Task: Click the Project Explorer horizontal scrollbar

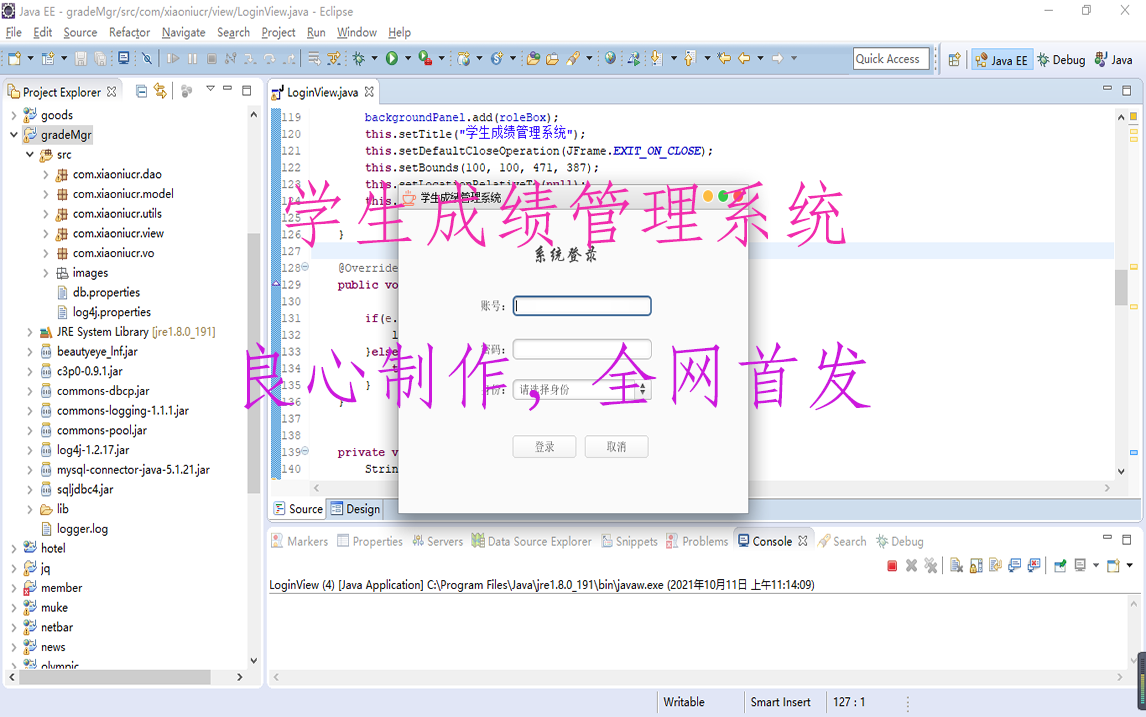Action: tap(114, 678)
